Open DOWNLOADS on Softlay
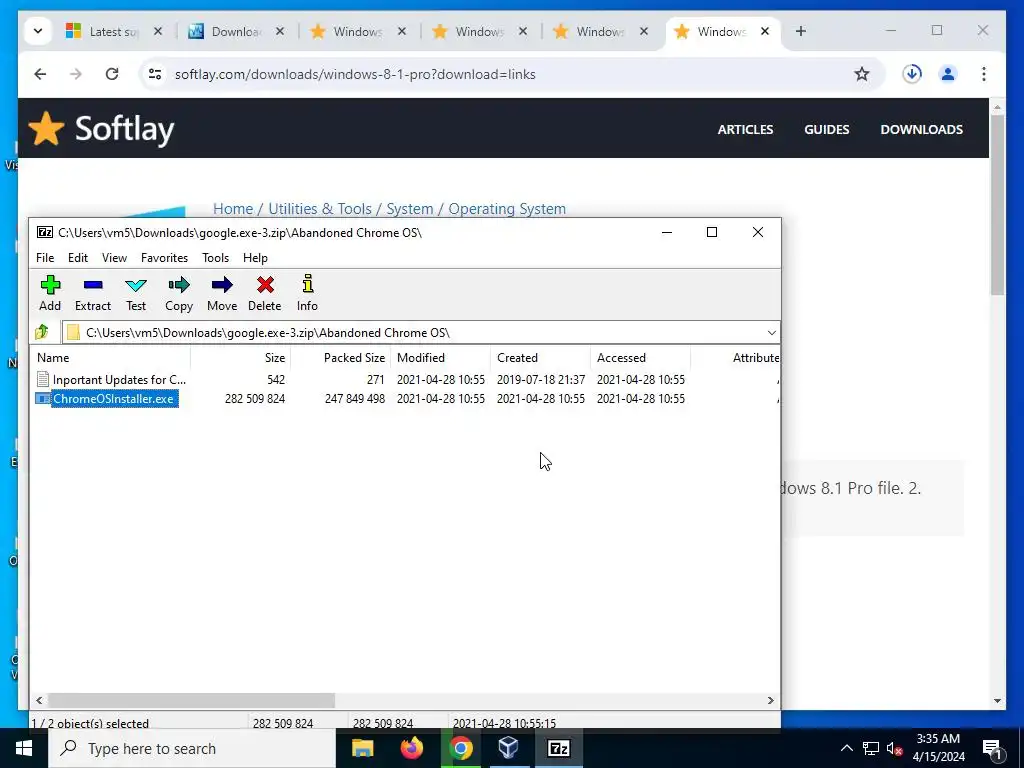1024x768 pixels. click(921, 129)
